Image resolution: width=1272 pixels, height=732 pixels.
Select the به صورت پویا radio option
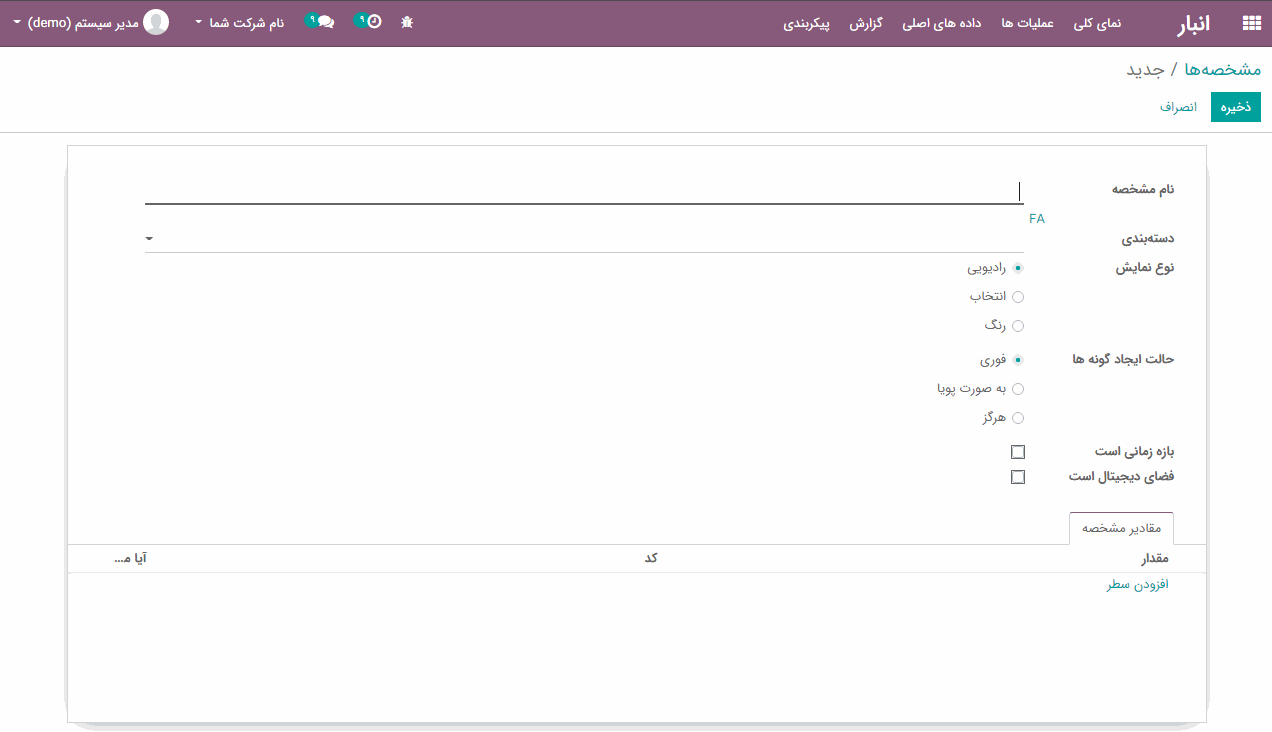pos(1018,389)
